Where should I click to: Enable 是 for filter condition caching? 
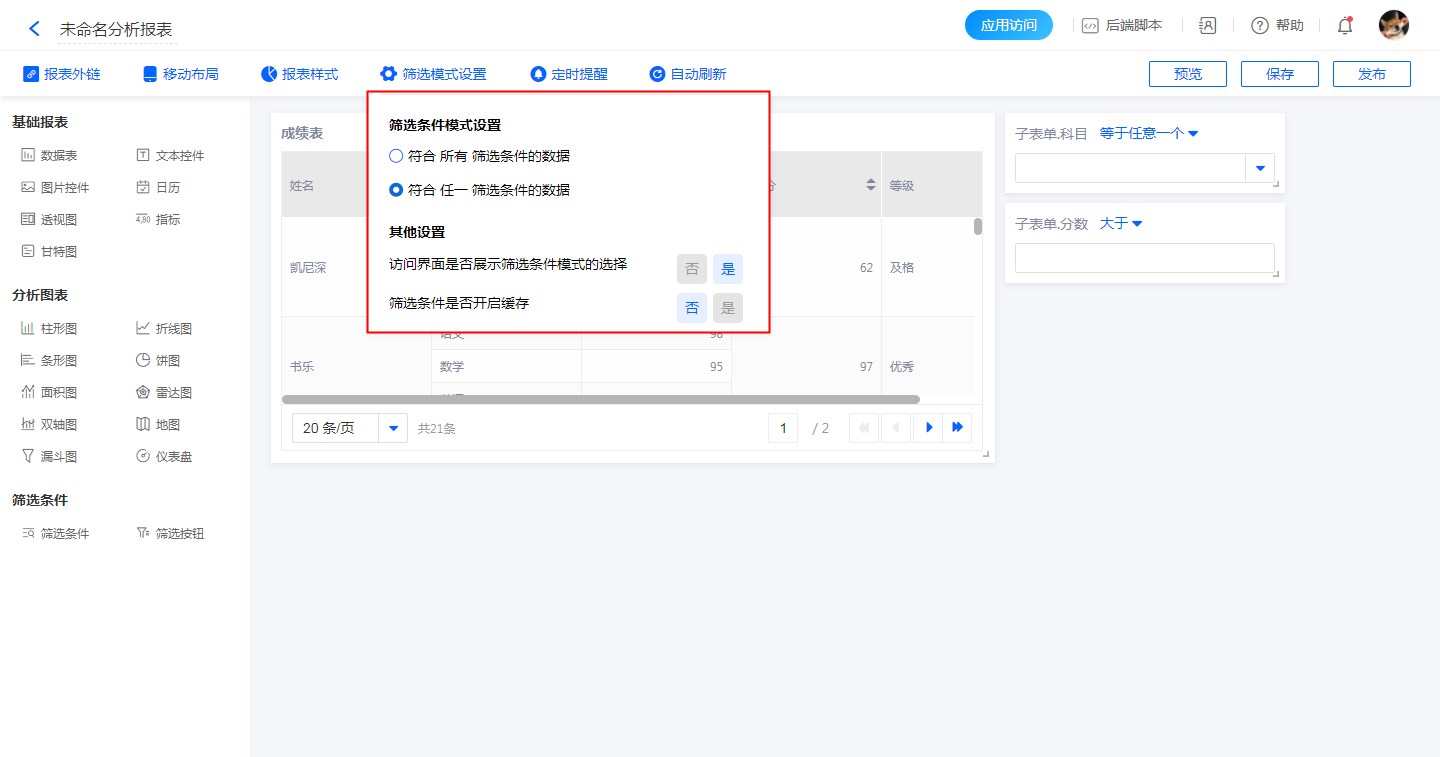pos(728,308)
